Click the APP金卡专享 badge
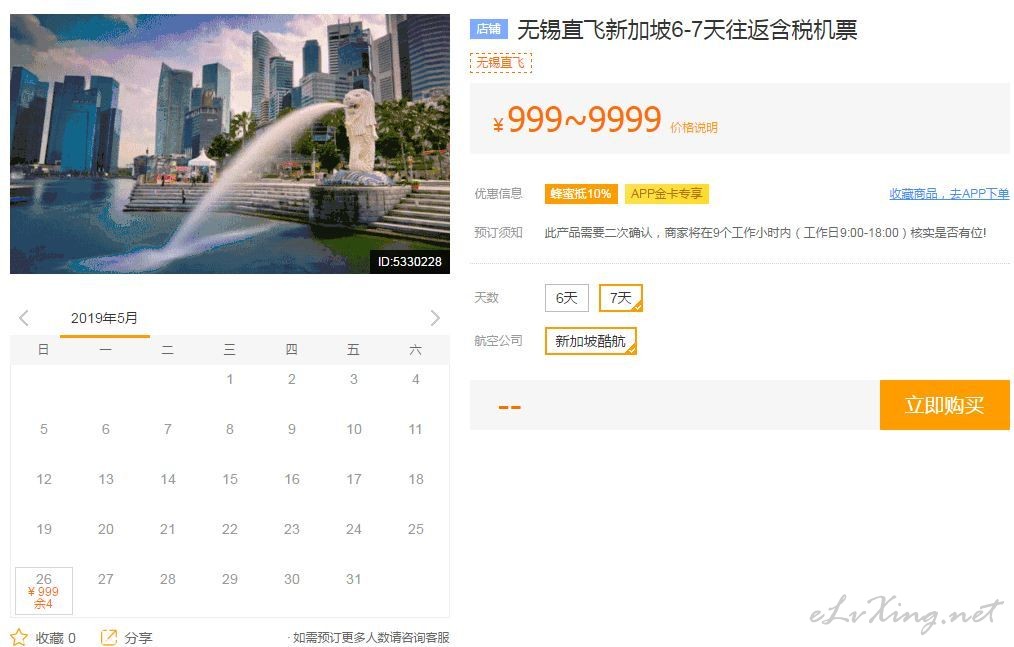The height and width of the screenshot is (647, 1014). click(667, 193)
